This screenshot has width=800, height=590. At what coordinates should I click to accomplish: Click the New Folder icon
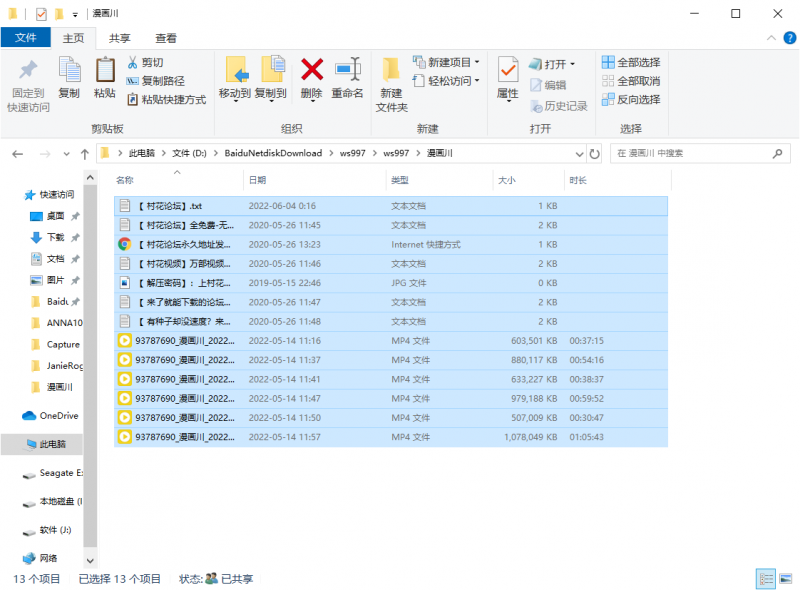click(391, 72)
